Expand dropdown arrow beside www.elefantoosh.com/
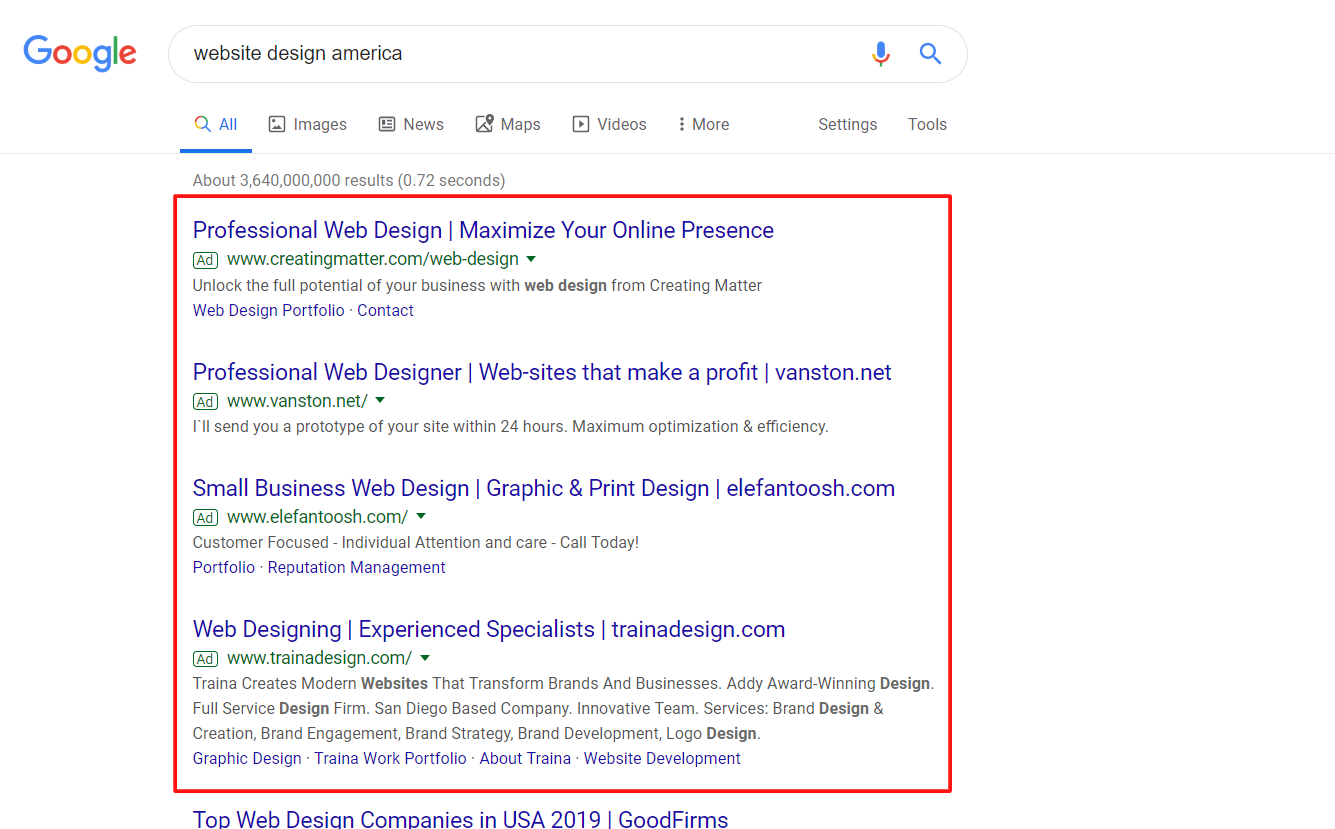Viewport: 1335px width, 829px height. [421, 517]
